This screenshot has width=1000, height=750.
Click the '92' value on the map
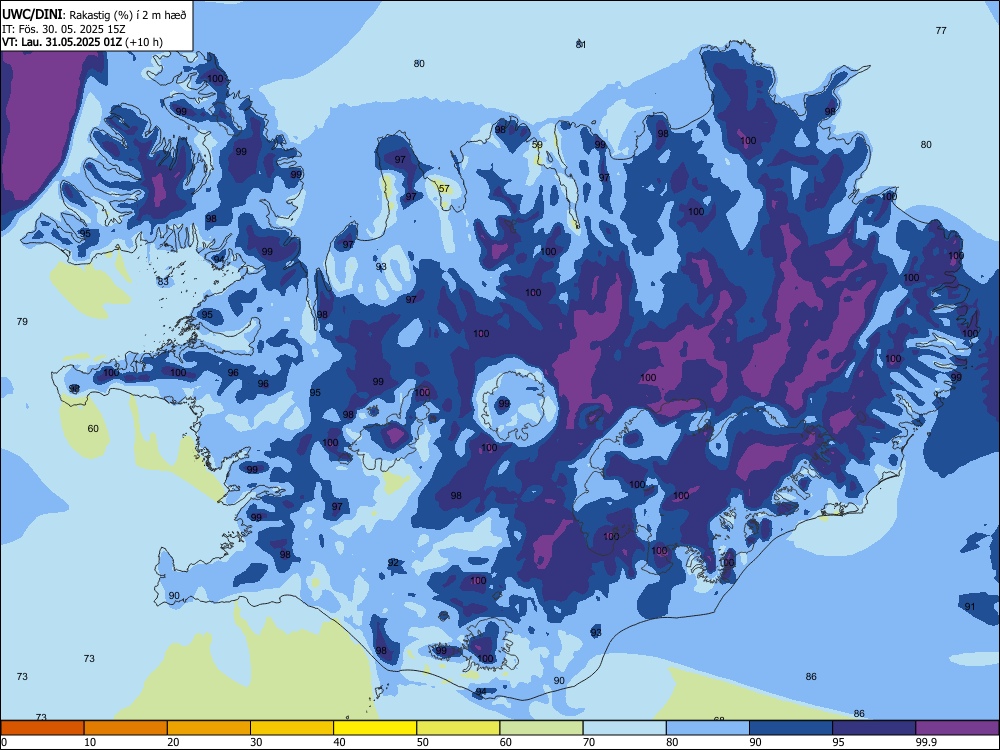(x=393, y=562)
